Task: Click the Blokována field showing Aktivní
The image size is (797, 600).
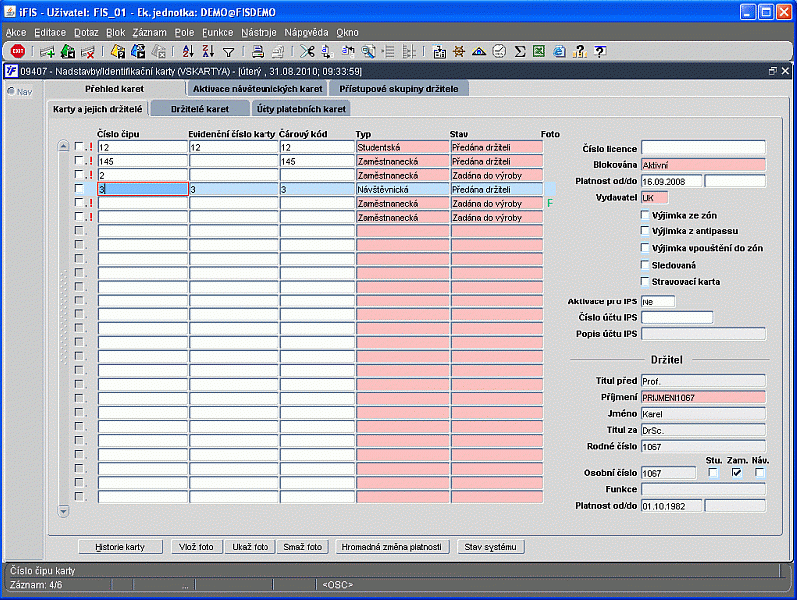Action: click(x=703, y=165)
